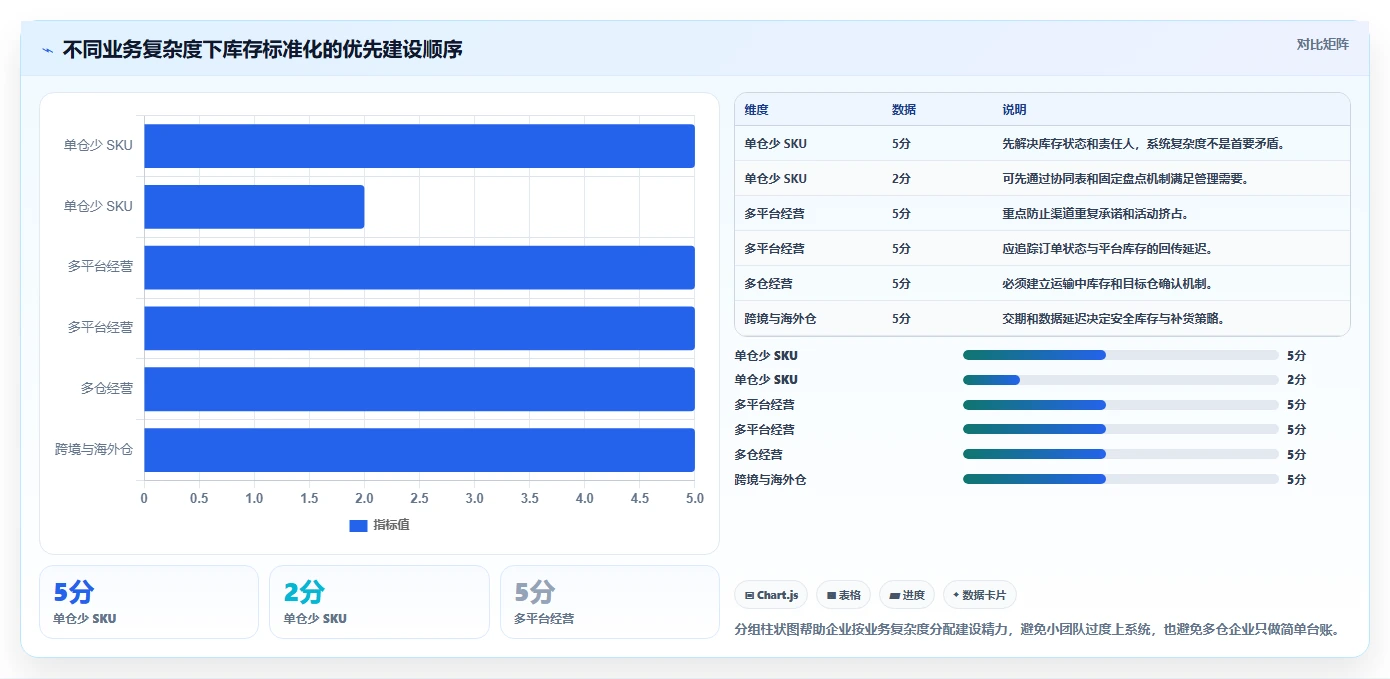This screenshot has height=679, width=1390.
Task: Open the 5分 多平台经营 stat card
Action: 610,602
